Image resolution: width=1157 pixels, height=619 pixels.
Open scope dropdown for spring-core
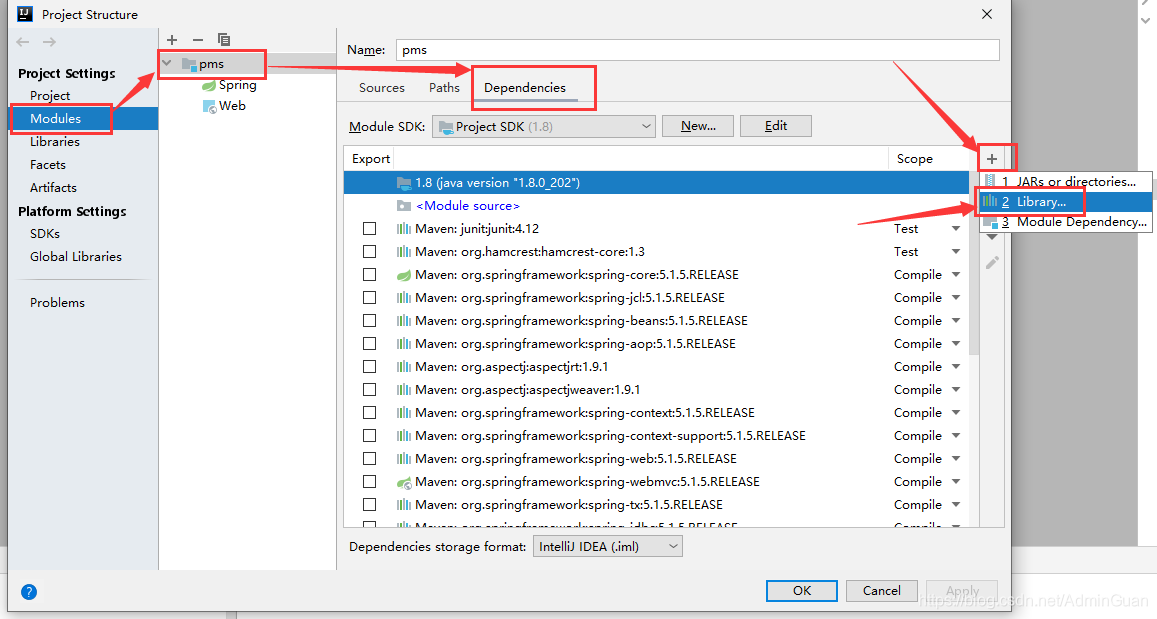(x=956, y=274)
